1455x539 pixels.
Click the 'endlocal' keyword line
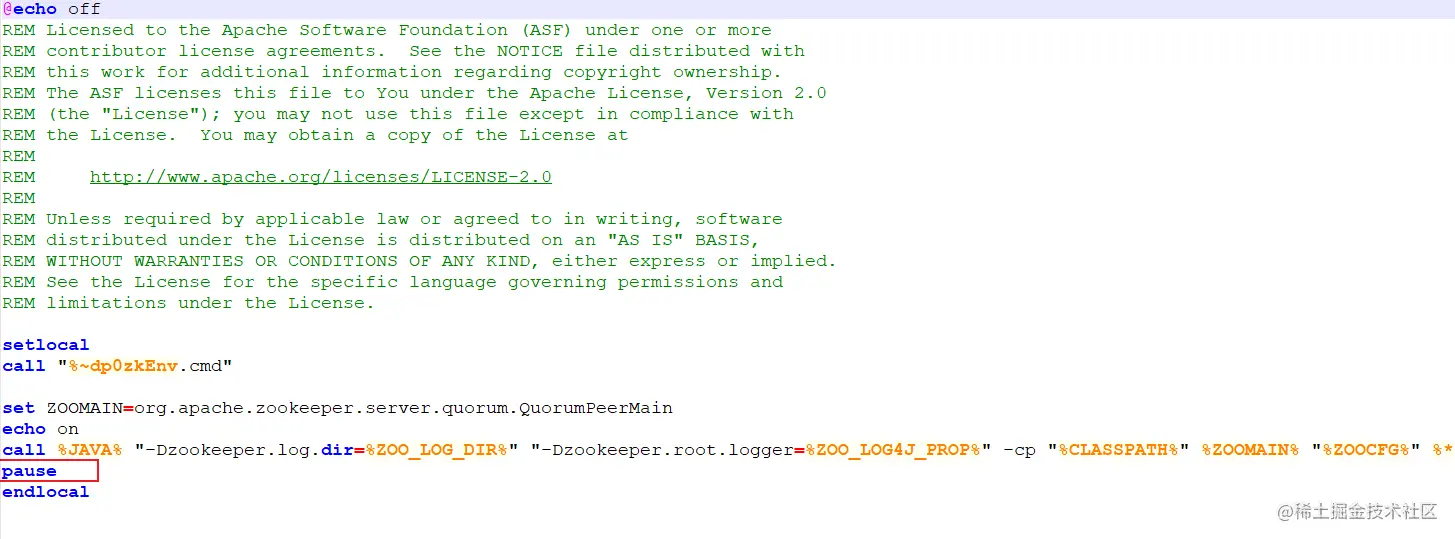46,492
